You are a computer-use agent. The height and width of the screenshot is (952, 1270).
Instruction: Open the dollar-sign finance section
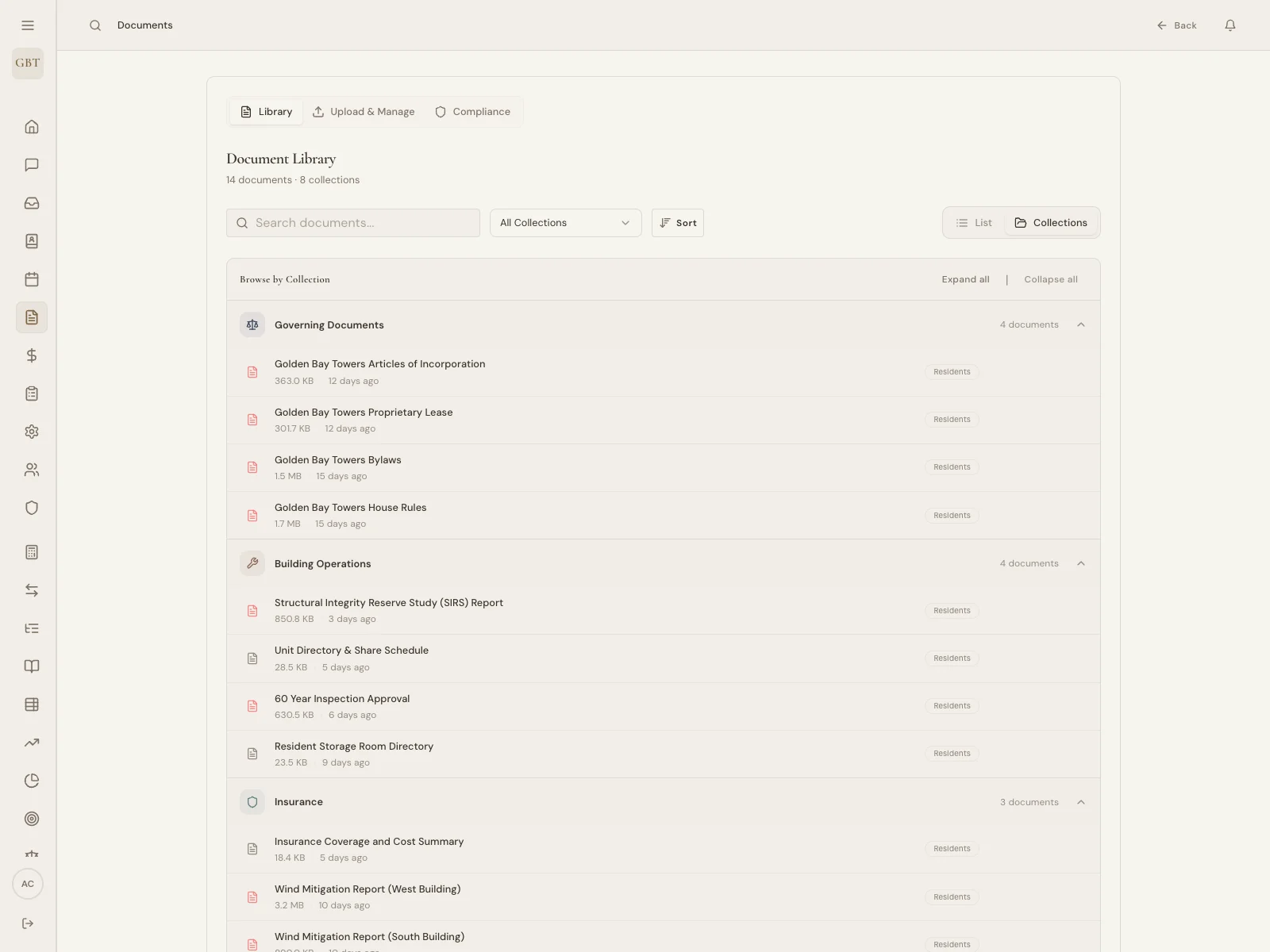point(32,355)
